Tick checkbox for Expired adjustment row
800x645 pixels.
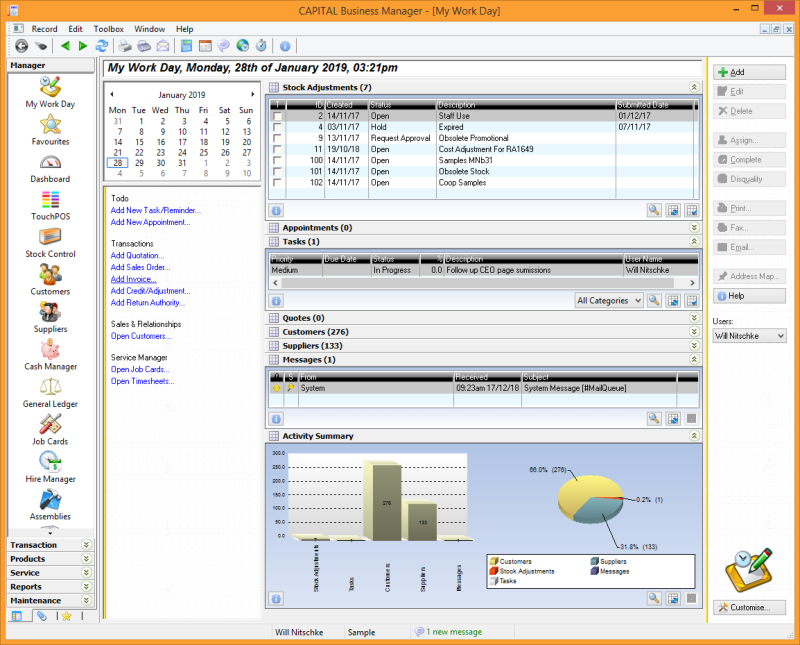point(277,127)
